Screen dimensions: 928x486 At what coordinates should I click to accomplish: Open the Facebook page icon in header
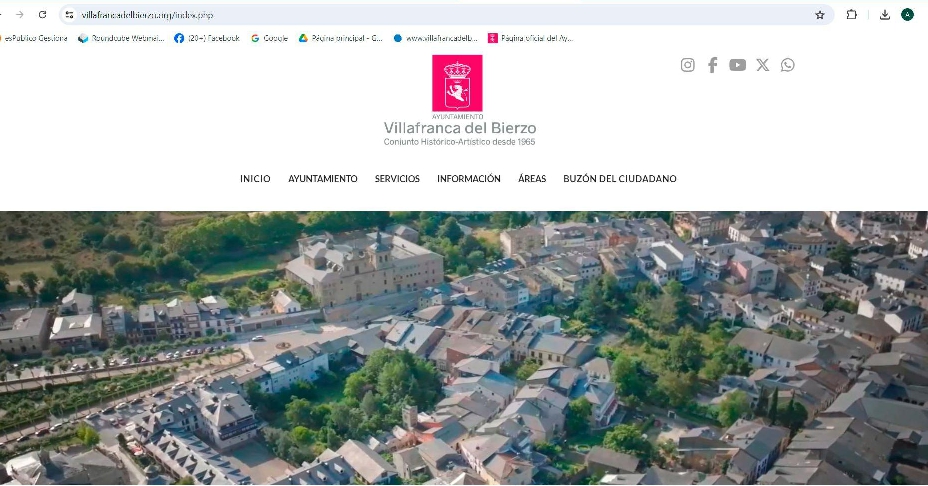tap(712, 65)
